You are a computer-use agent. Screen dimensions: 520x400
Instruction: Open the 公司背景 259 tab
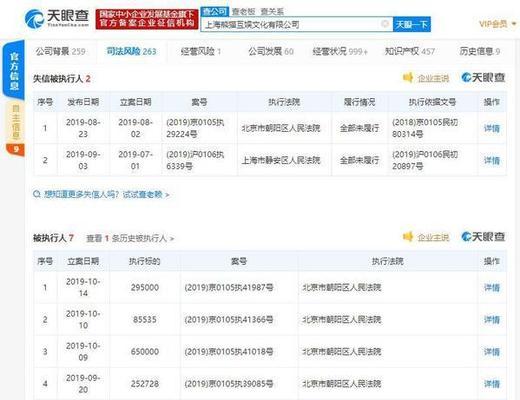pyautogui.click(x=61, y=51)
